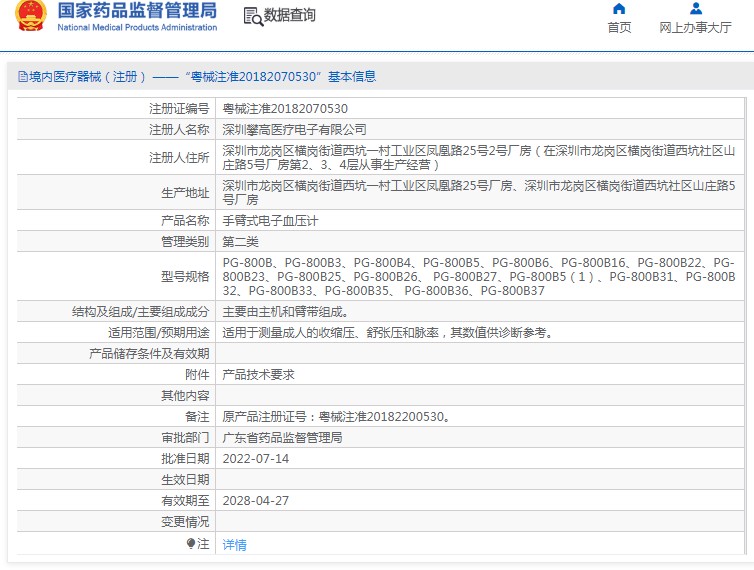Screen dimensions: 754x570
Task: Click the 注册人住所 address value
Action: point(479,158)
